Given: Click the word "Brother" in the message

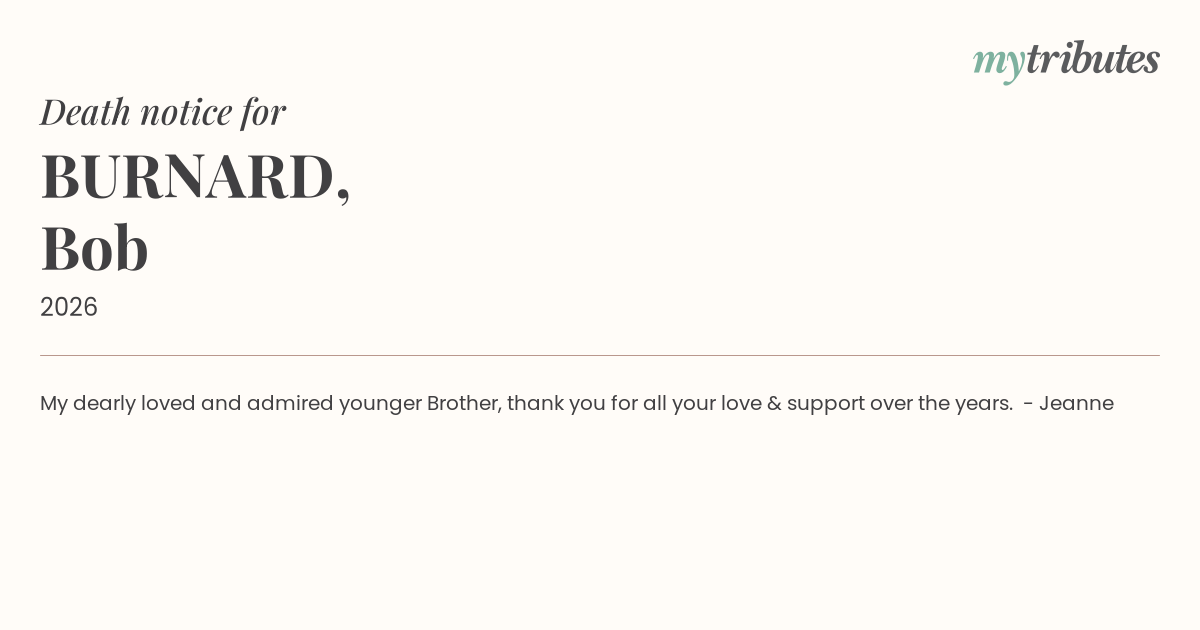Looking at the screenshot, I should 464,403.
